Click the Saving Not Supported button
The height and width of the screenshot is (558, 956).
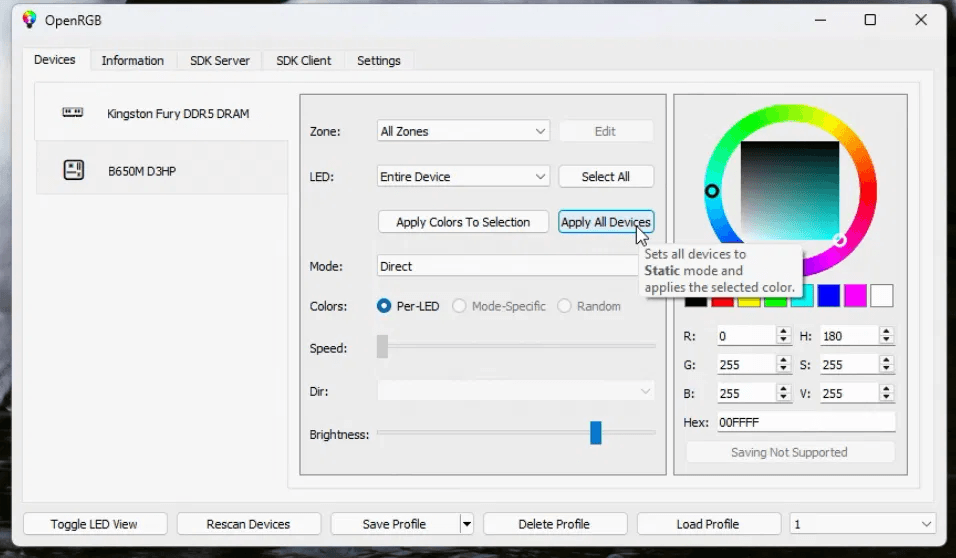(790, 452)
